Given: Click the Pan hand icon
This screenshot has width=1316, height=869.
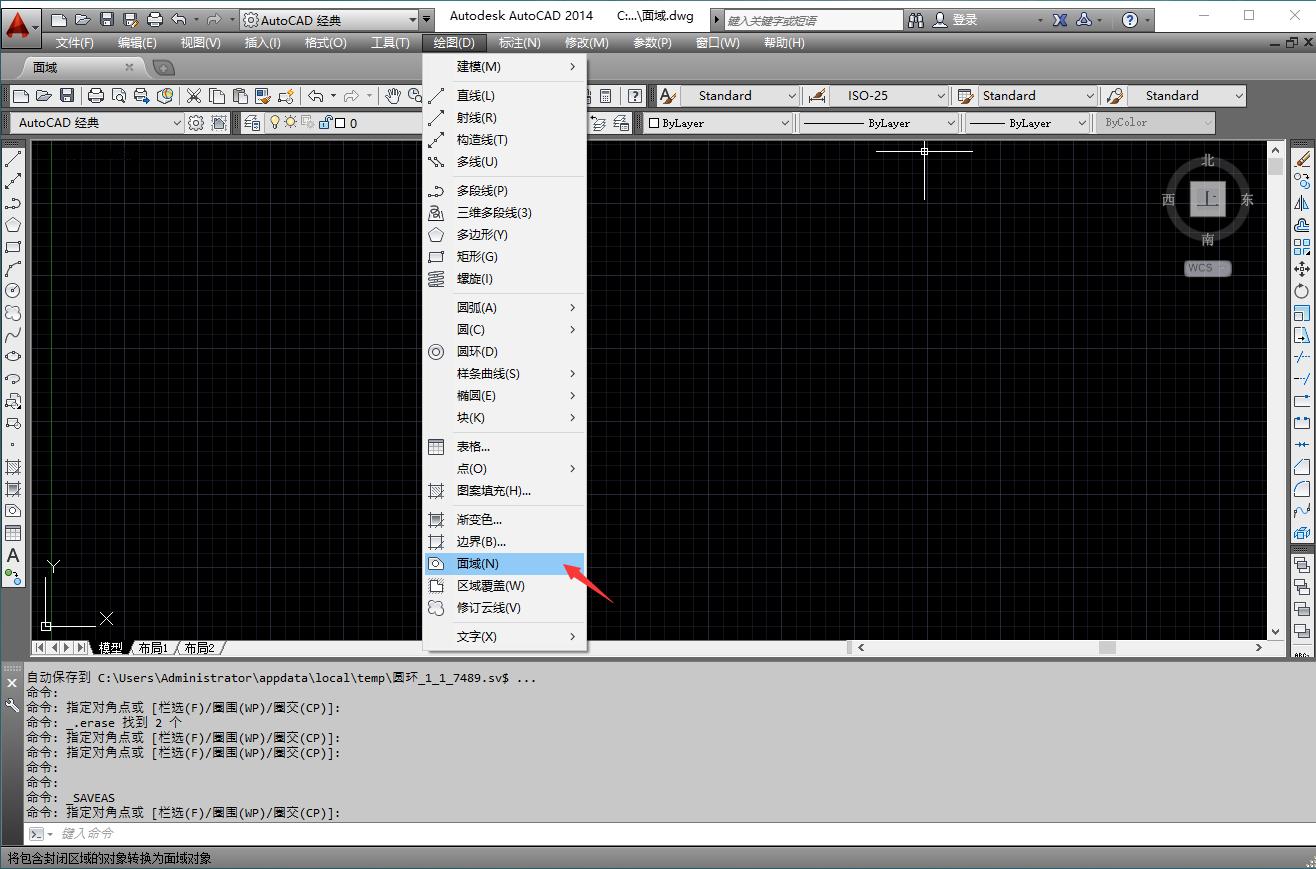Looking at the screenshot, I should [x=393, y=96].
